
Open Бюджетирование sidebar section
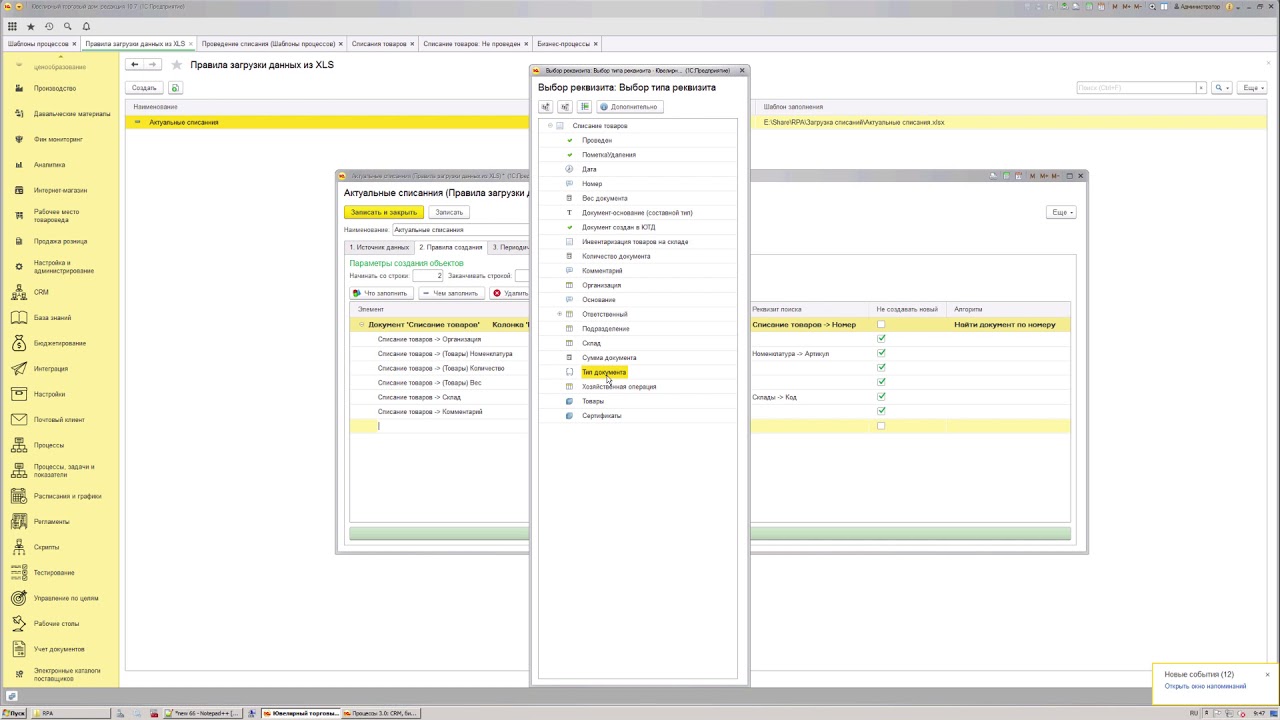pos(60,343)
